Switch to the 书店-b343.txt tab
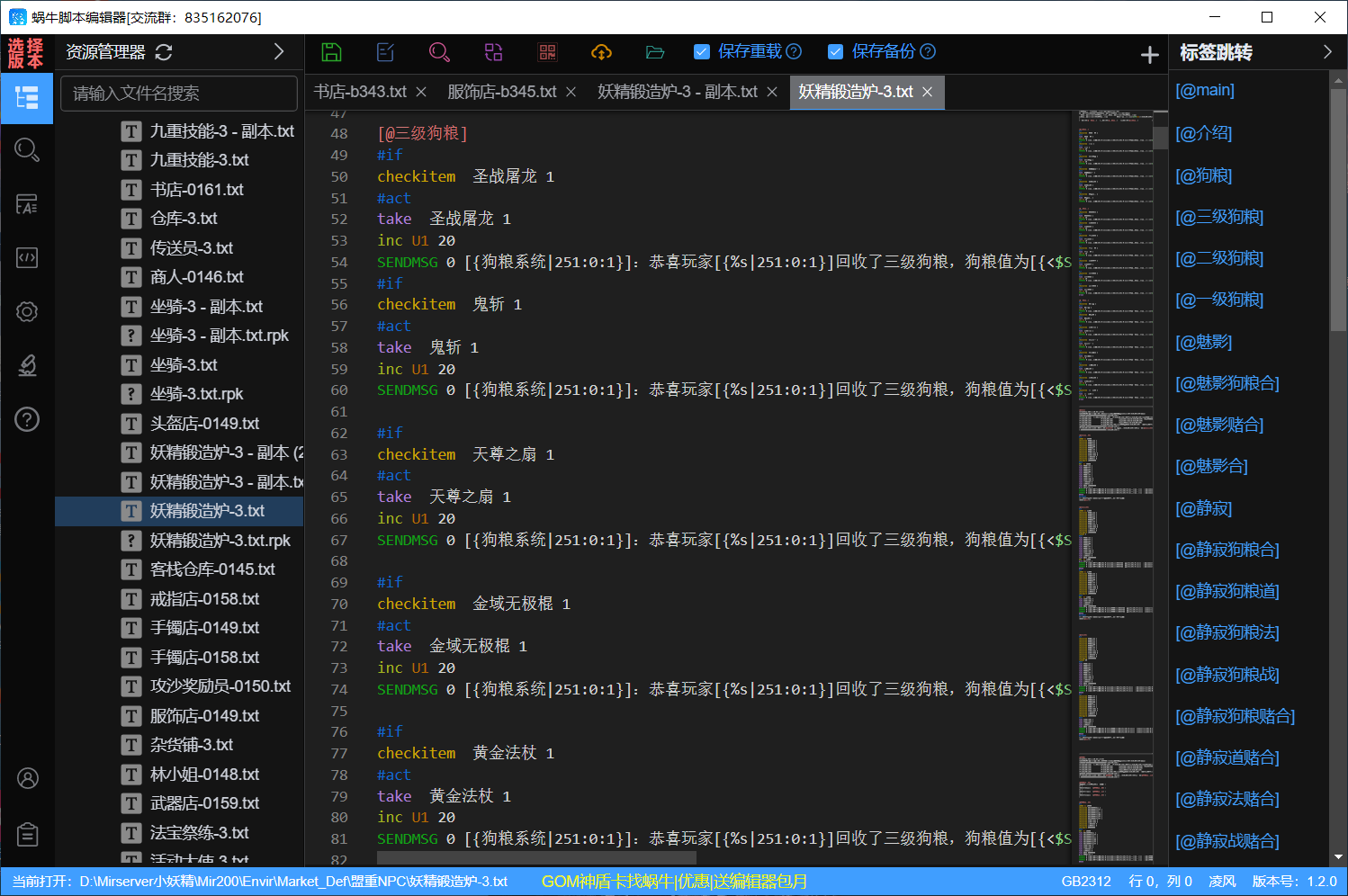 [x=360, y=92]
